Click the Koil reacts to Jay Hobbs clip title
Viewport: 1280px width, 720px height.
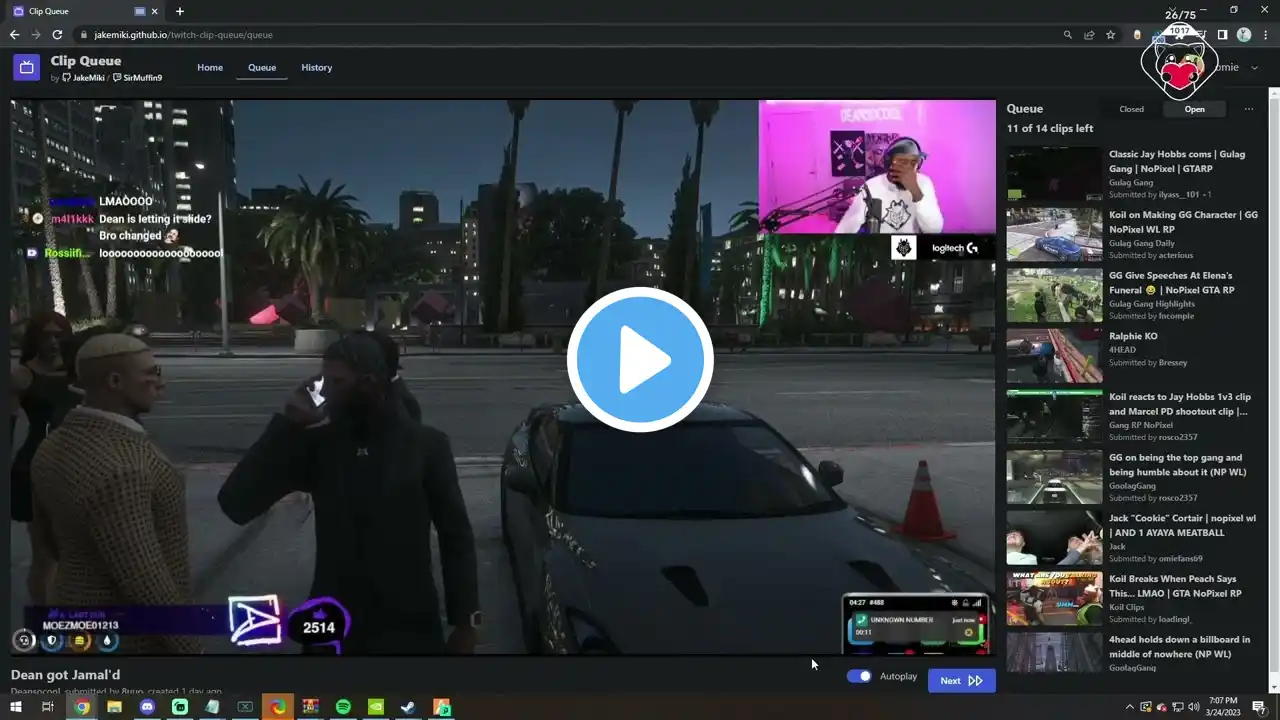pyautogui.click(x=1180, y=404)
